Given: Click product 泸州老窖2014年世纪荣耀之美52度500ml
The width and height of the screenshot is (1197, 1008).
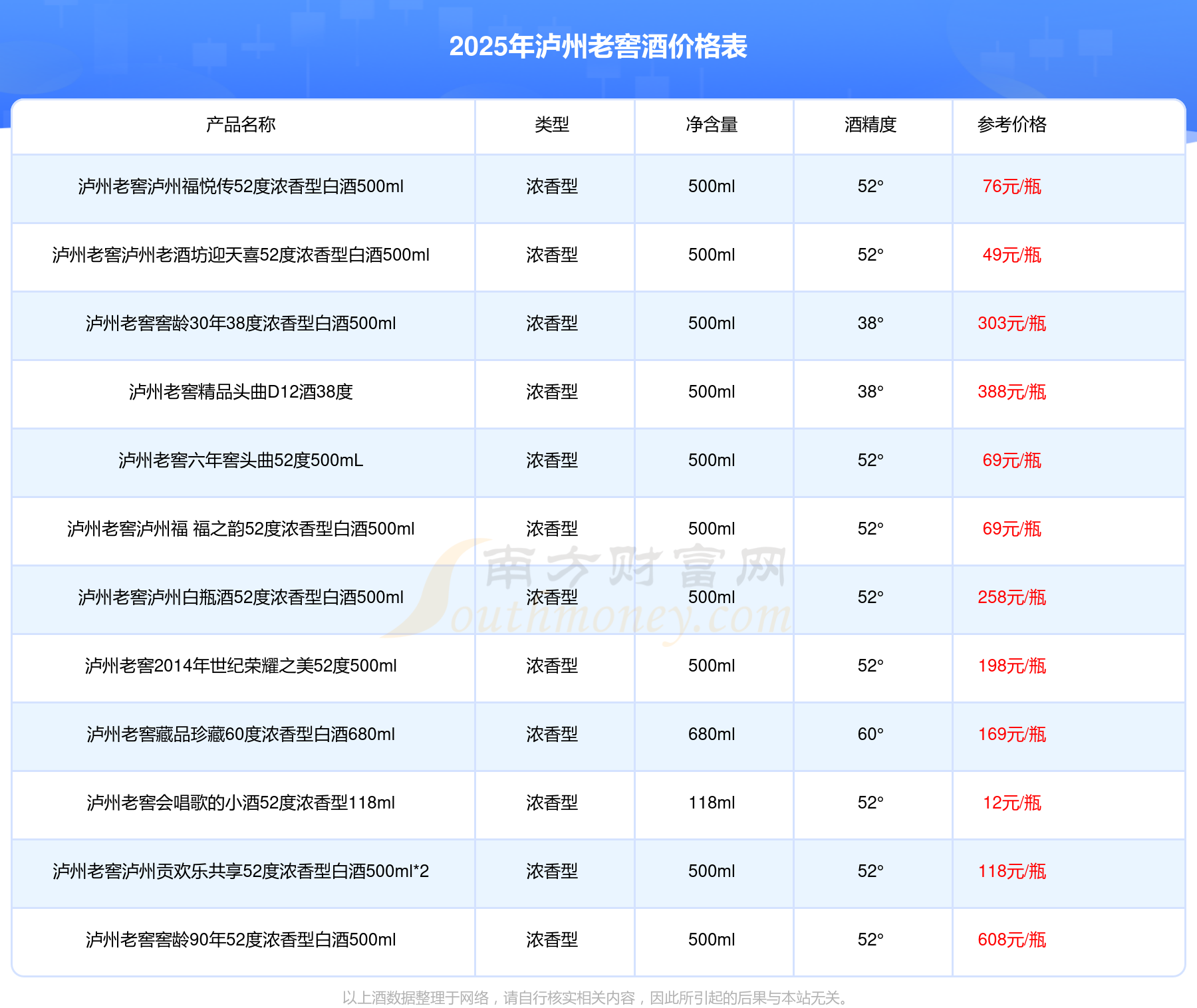Looking at the screenshot, I should pos(241,666).
